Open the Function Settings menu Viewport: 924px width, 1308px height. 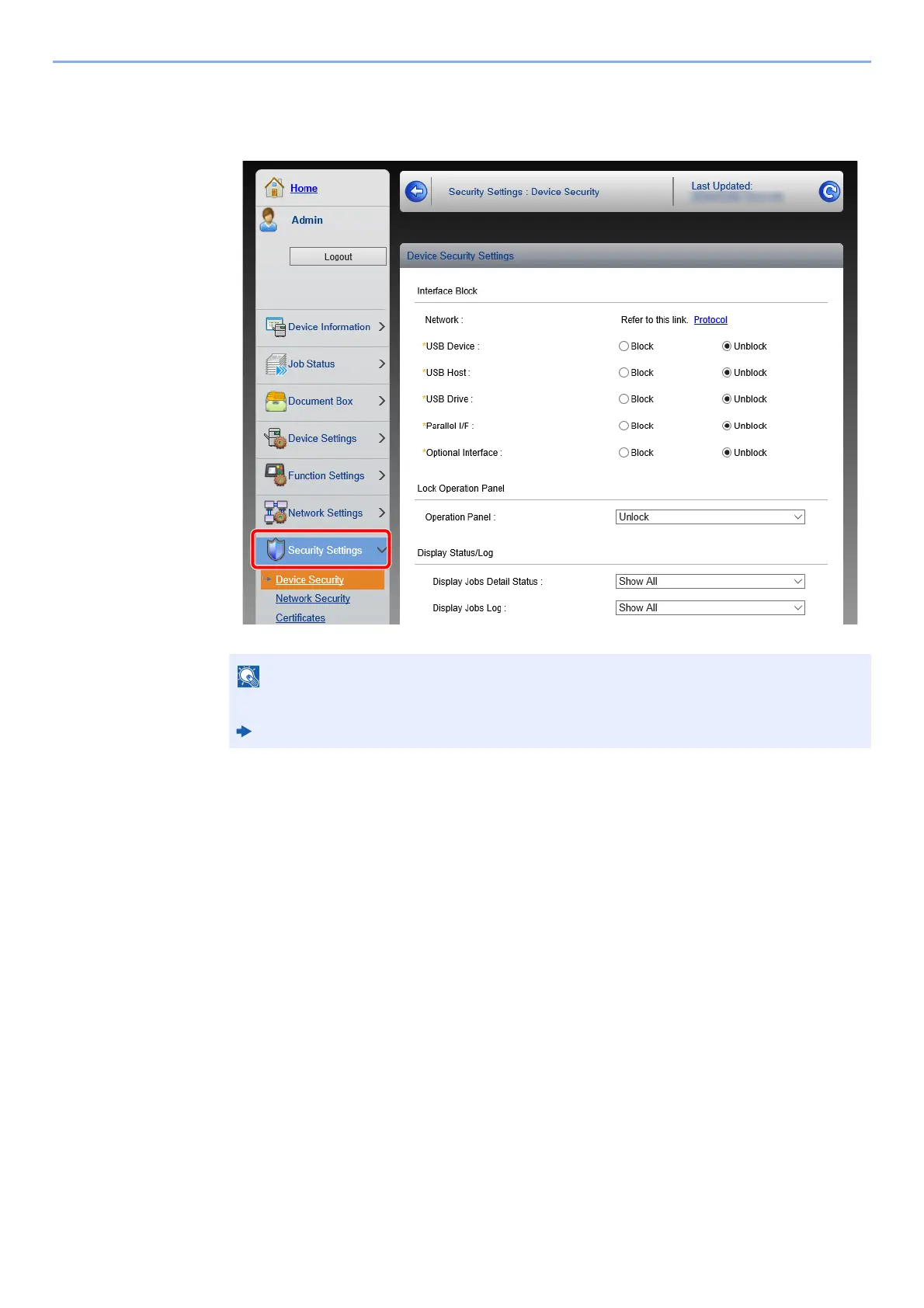322,476
